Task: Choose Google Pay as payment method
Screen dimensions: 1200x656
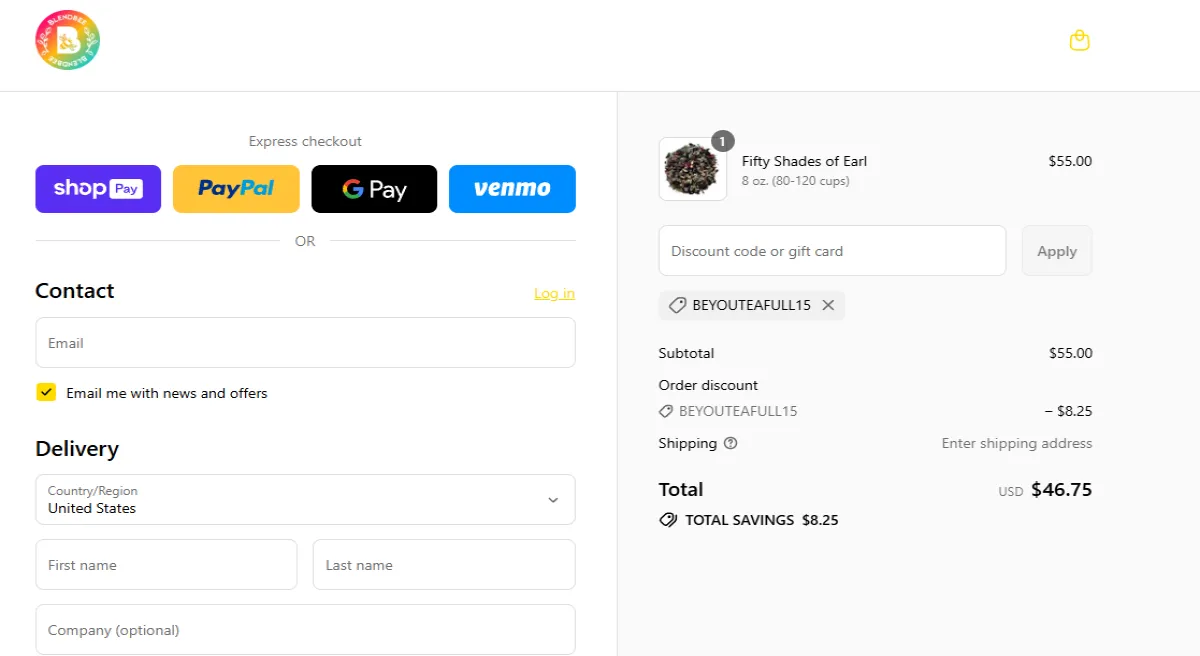Action: tap(374, 188)
